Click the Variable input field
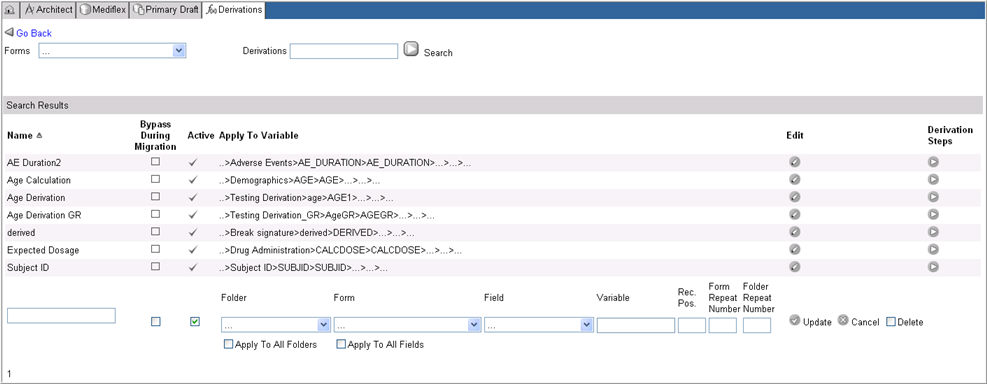The height and width of the screenshot is (384, 987). click(636, 325)
